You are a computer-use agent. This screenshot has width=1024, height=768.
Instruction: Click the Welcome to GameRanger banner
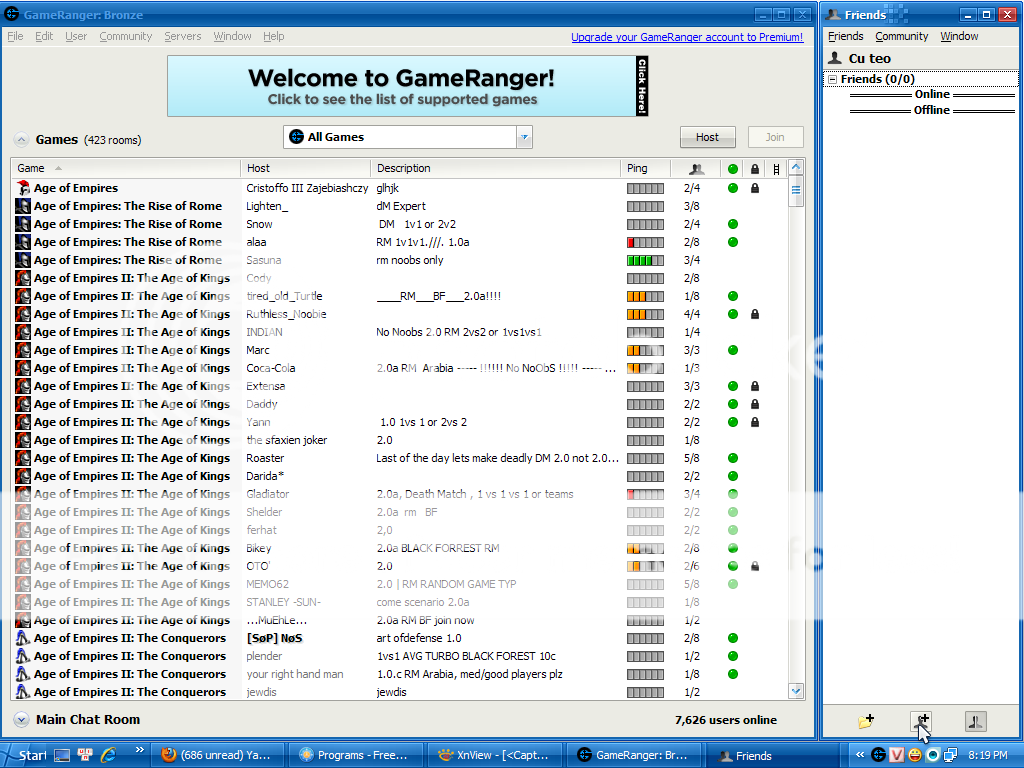(x=408, y=86)
